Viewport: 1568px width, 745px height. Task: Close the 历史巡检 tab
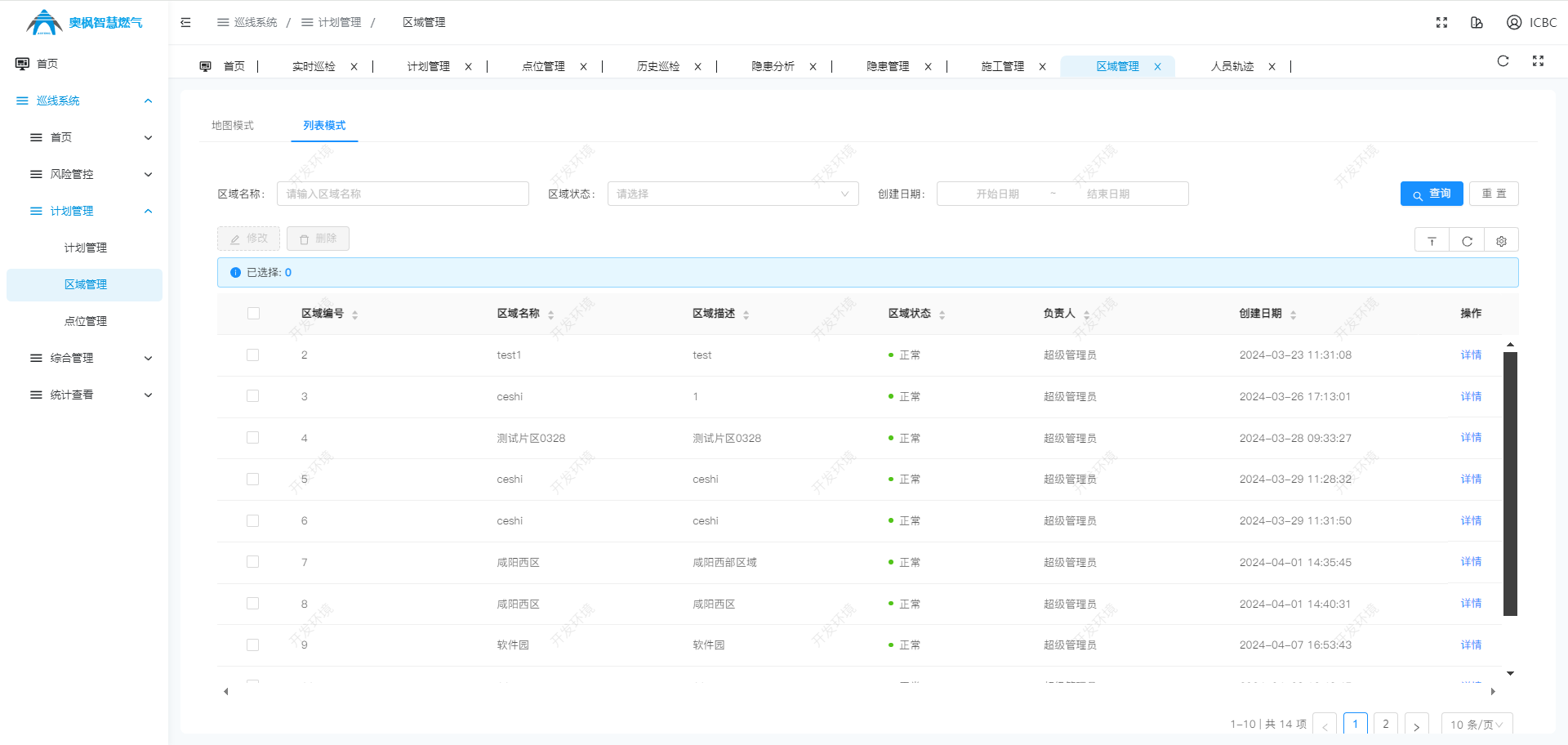(697, 67)
